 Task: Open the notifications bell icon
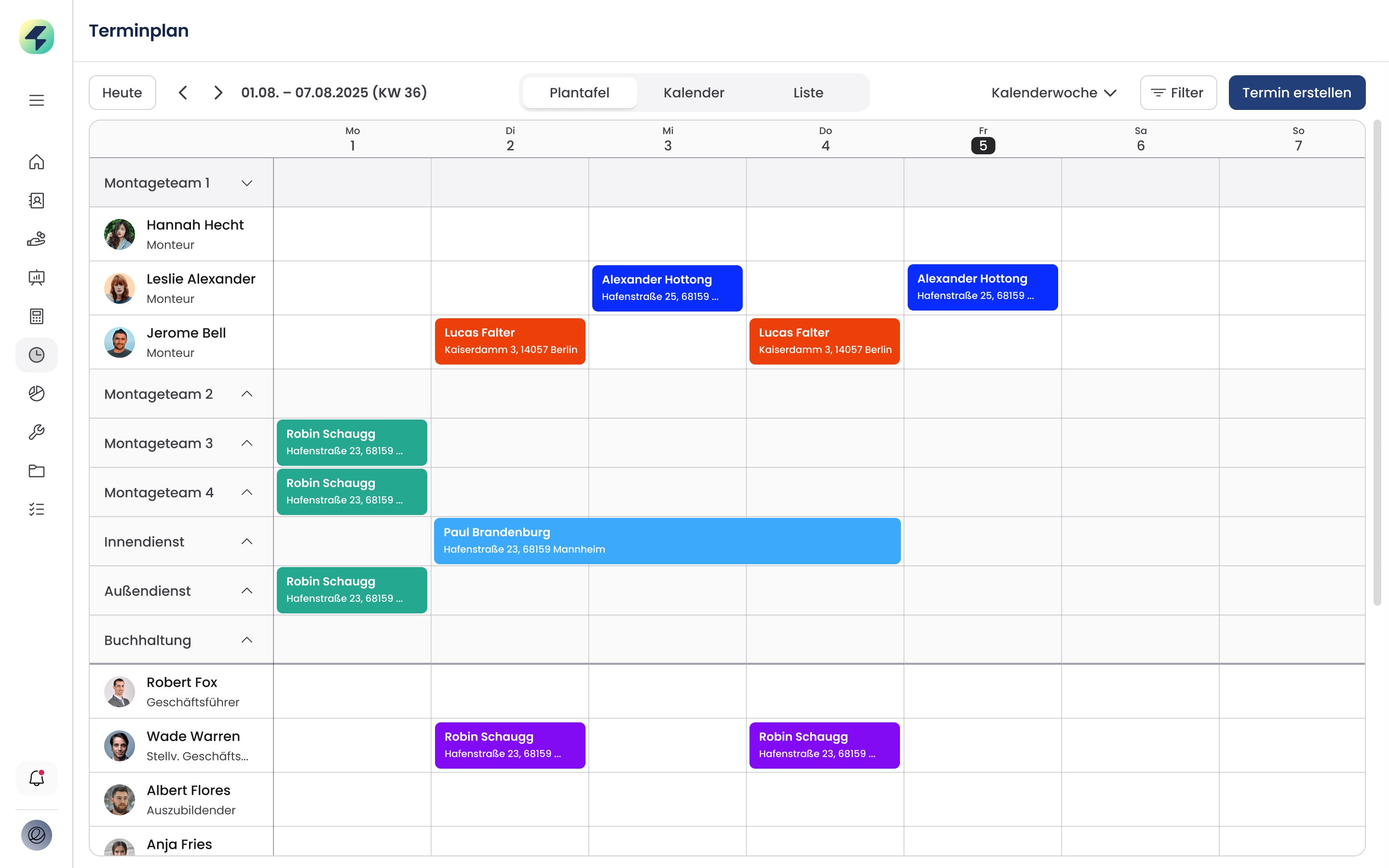click(37, 778)
